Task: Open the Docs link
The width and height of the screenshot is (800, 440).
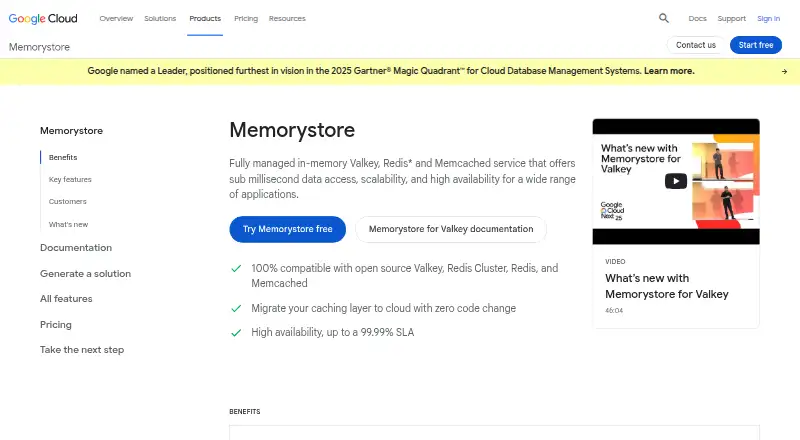Action: pos(697,18)
